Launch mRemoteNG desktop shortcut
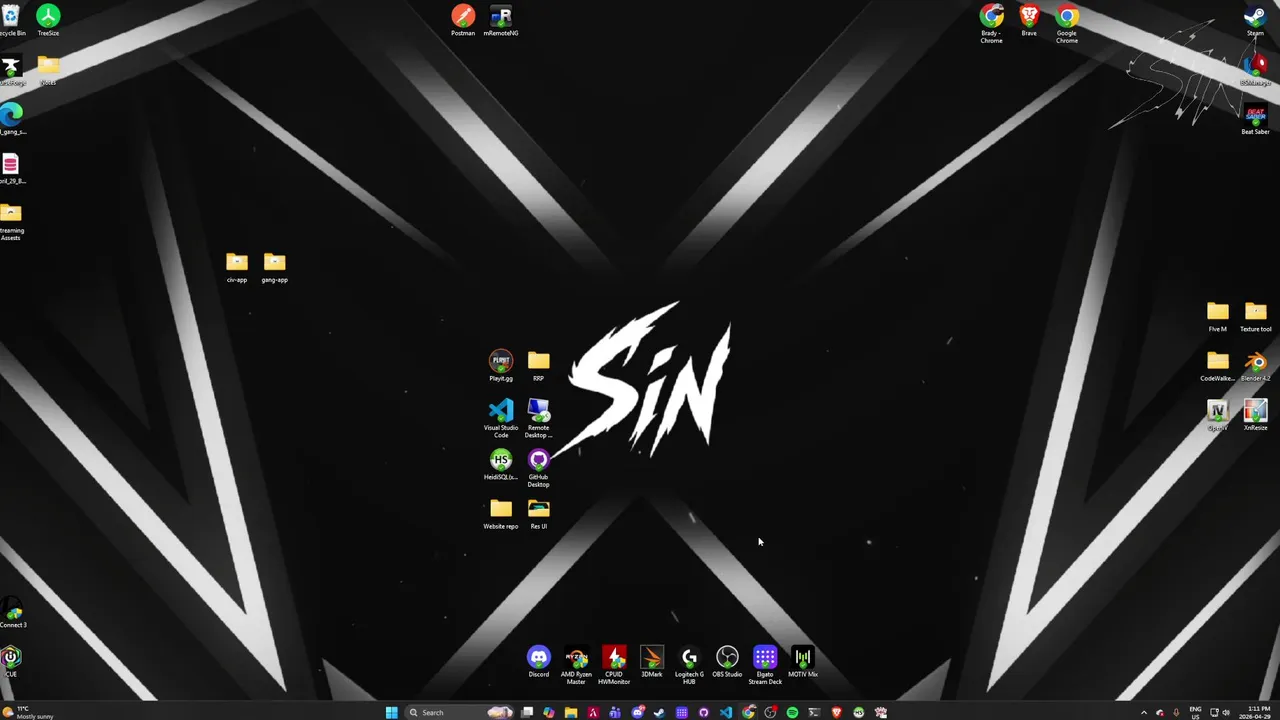Image resolution: width=1280 pixels, height=720 pixels. click(x=501, y=20)
